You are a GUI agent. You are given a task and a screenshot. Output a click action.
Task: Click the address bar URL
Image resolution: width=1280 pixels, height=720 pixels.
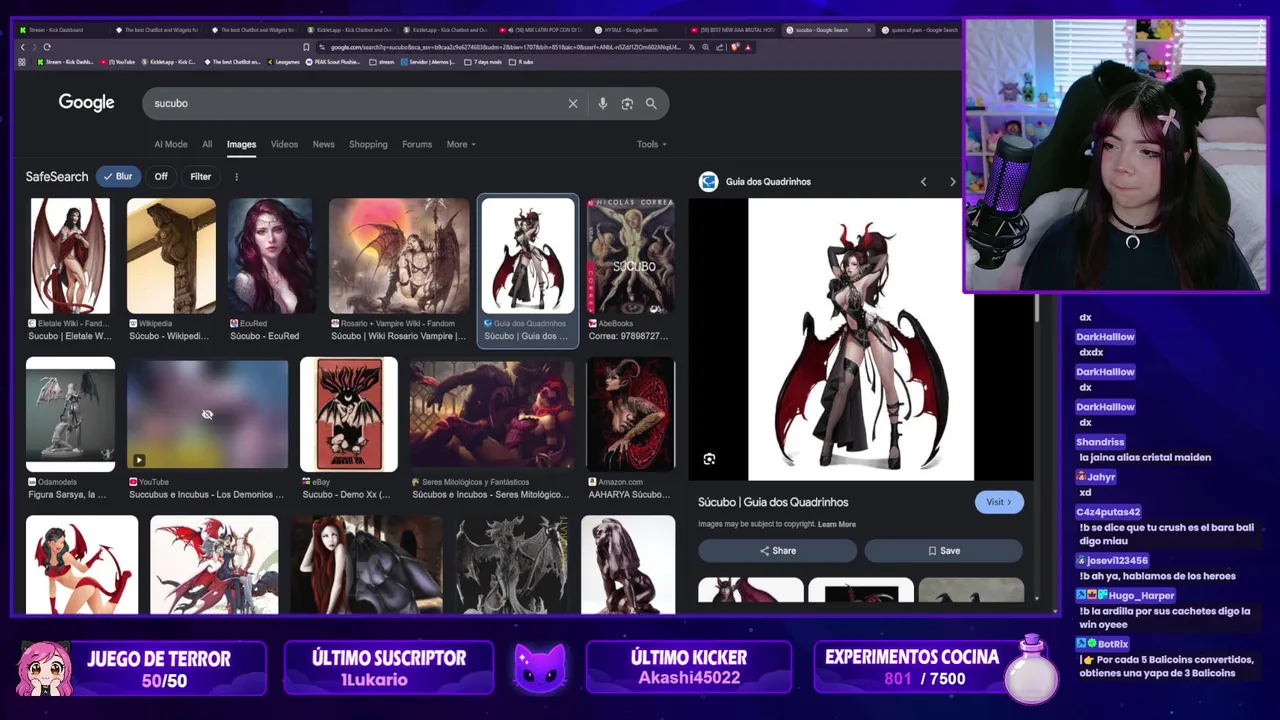click(x=505, y=47)
